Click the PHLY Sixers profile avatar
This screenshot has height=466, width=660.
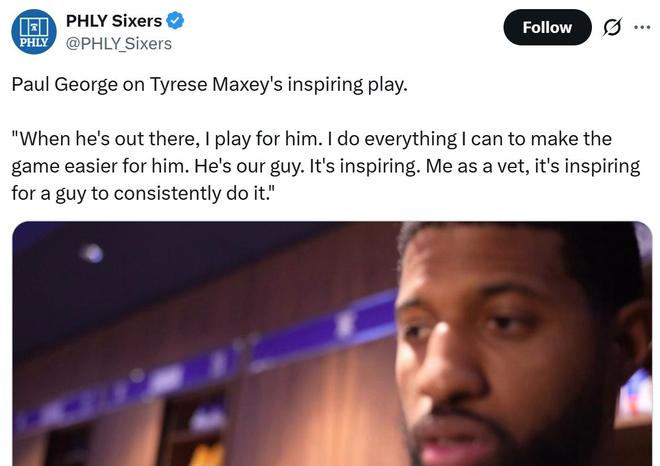point(34,32)
